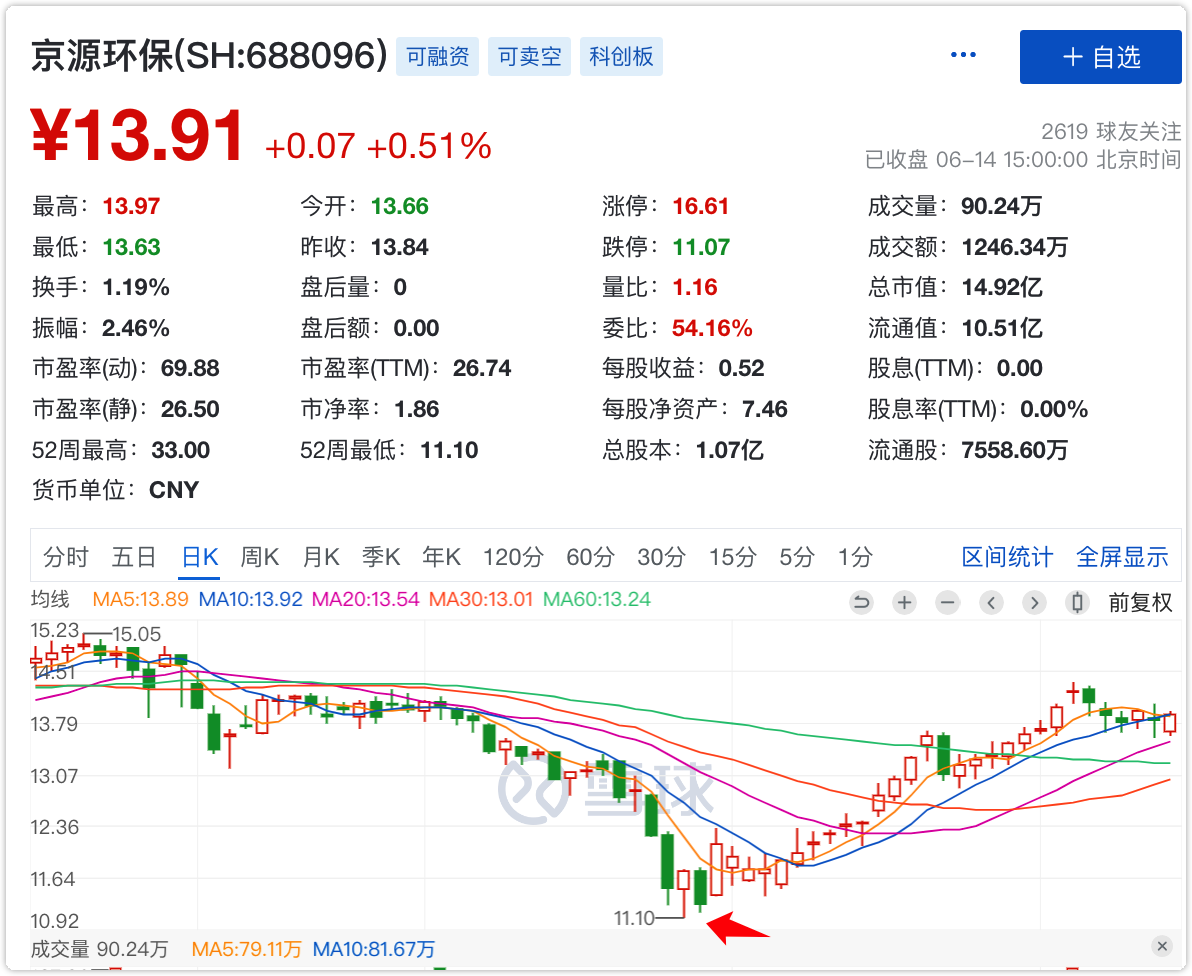Zoom out the chart with minus icon

[x=948, y=603]
